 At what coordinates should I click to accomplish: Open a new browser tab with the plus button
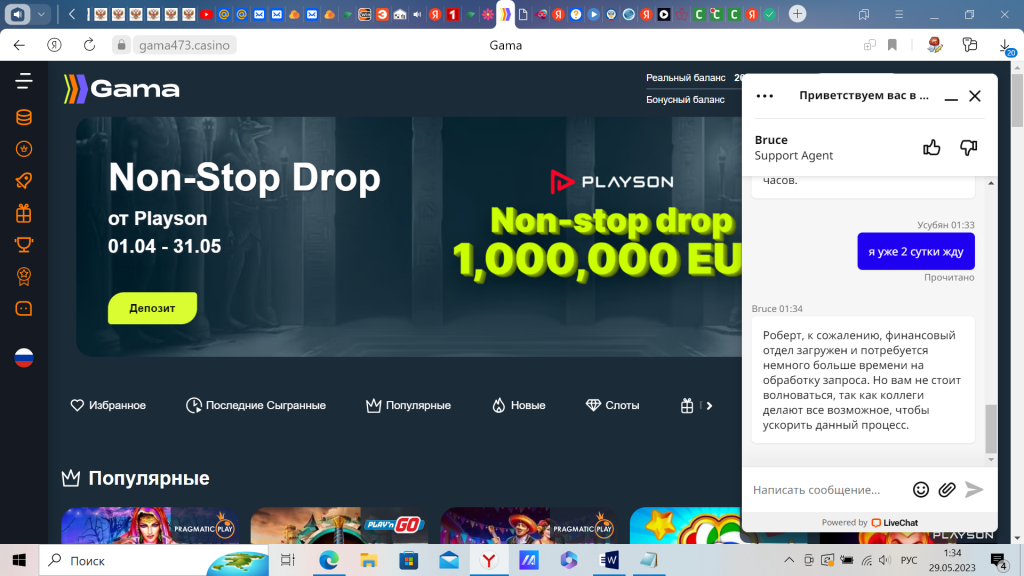[x=797, y=14]
